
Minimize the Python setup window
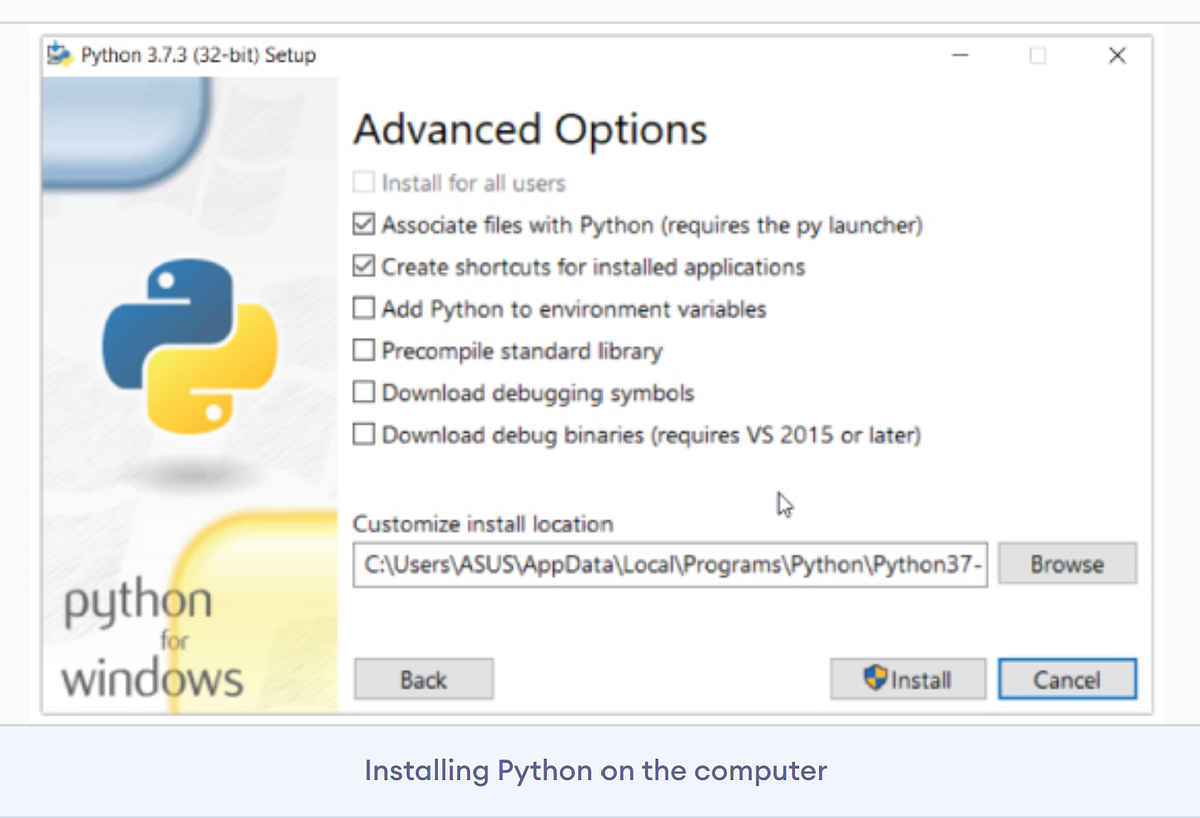pyautogui.click(x=960, y=56)
